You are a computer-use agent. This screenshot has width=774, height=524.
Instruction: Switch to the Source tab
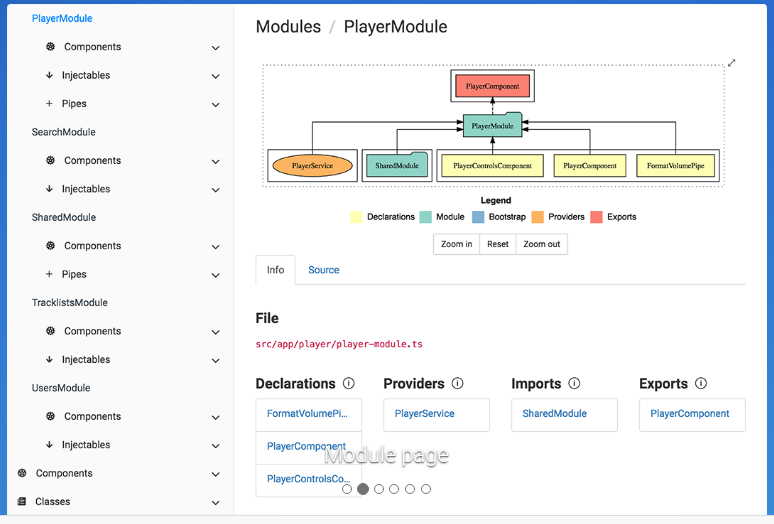click(x=323, y=270)
